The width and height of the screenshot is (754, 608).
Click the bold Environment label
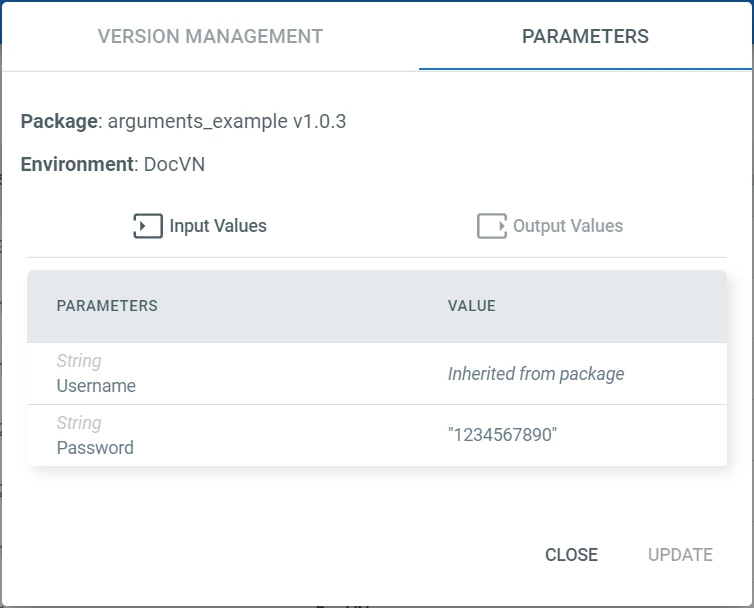77,165
